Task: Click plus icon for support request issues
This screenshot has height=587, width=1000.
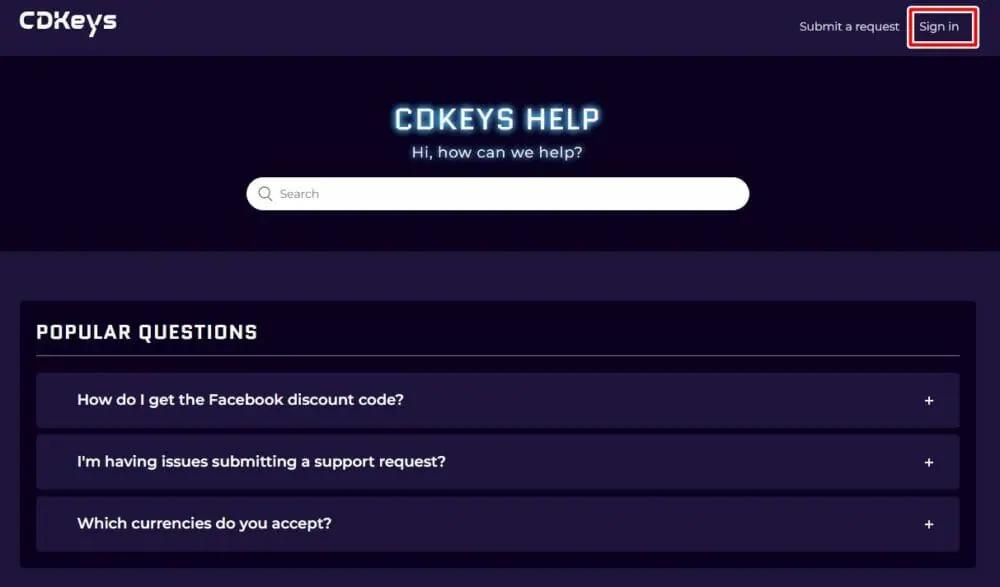Action: pos(929,463)
